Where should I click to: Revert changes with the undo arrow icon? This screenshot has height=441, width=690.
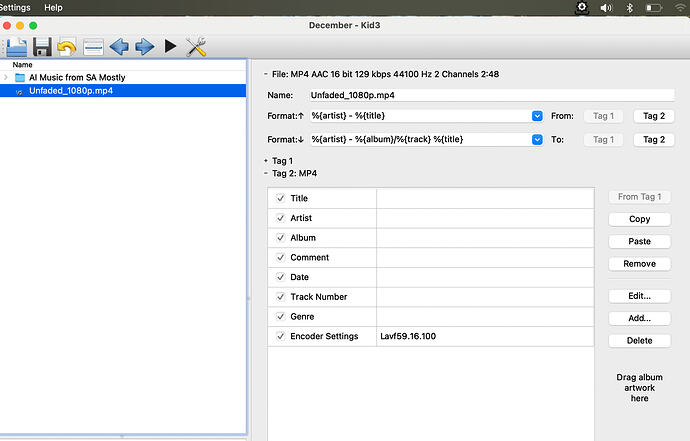tap(67, 47)
